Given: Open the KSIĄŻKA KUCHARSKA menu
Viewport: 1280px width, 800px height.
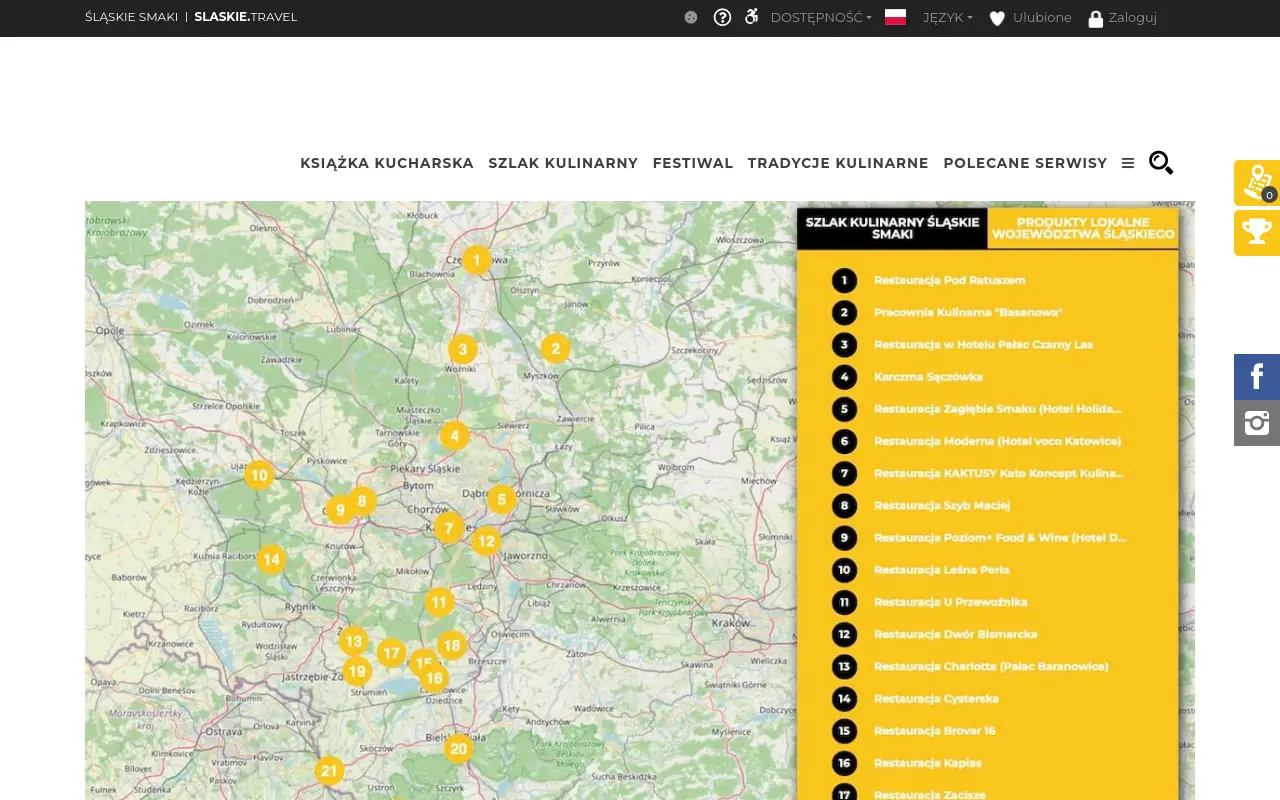Looking at the screenshot, I should pyautogui.click(x=387, y=163).
